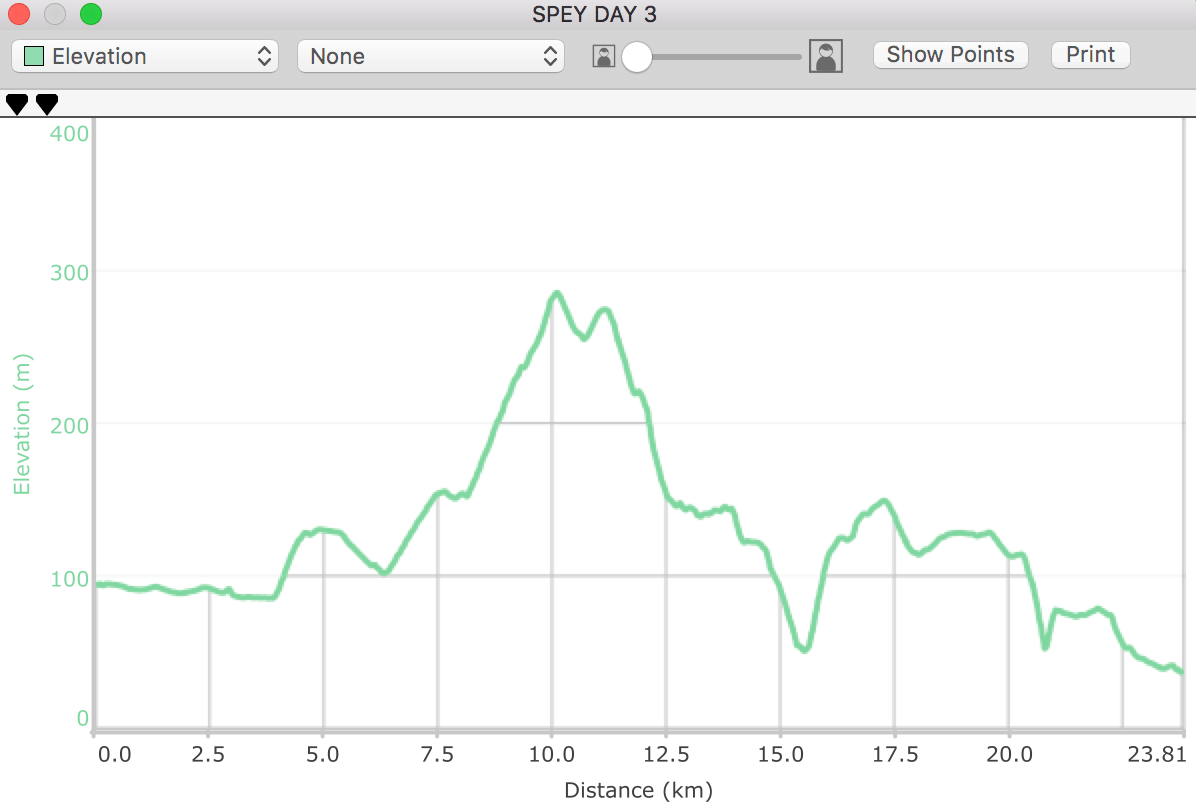Click the large person smoothing icon
The height and width of the screenshot is (810, 1196).
[825, 56]
